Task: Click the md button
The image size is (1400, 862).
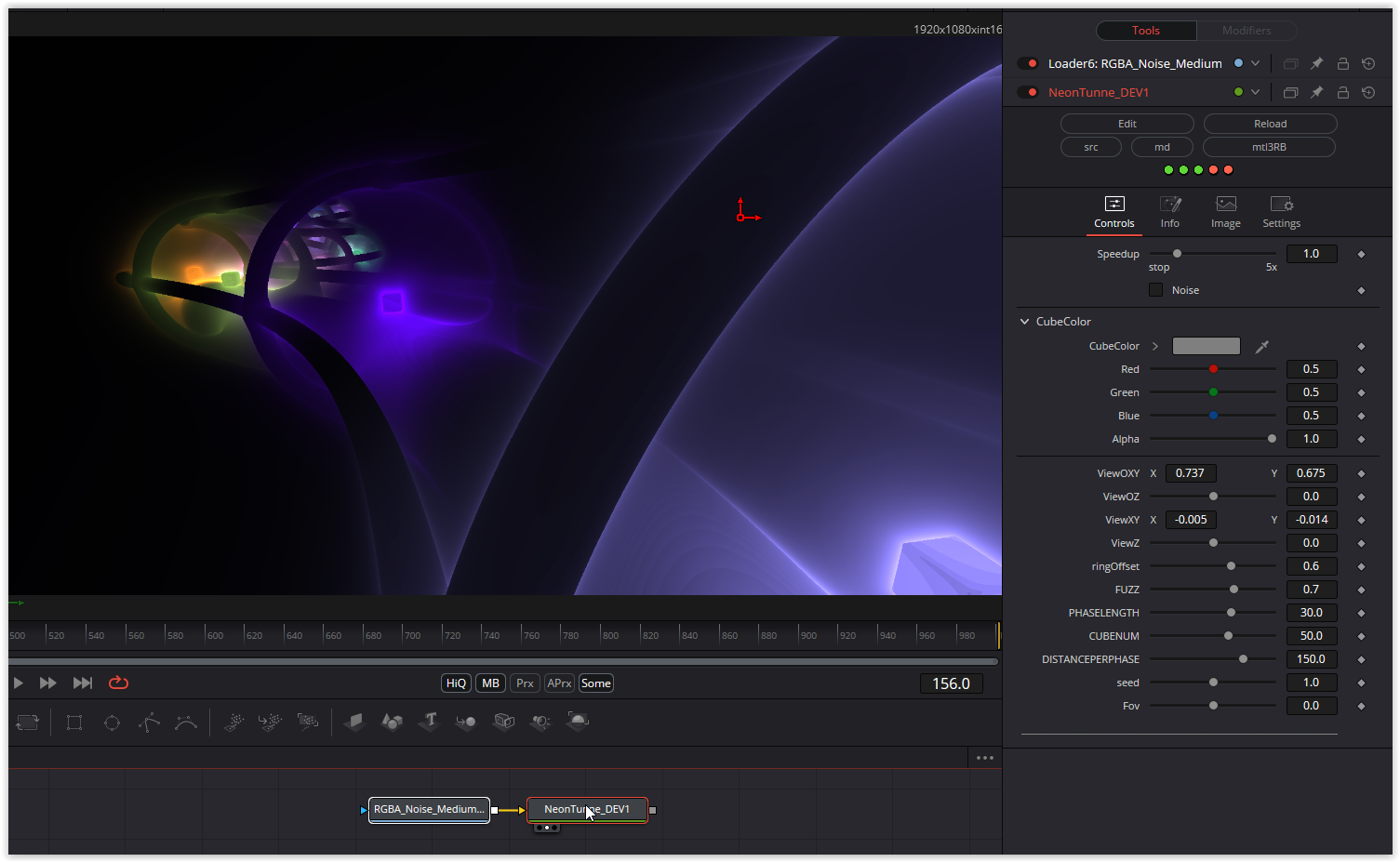Action: pyautogui.click(x=1163, y=148)
